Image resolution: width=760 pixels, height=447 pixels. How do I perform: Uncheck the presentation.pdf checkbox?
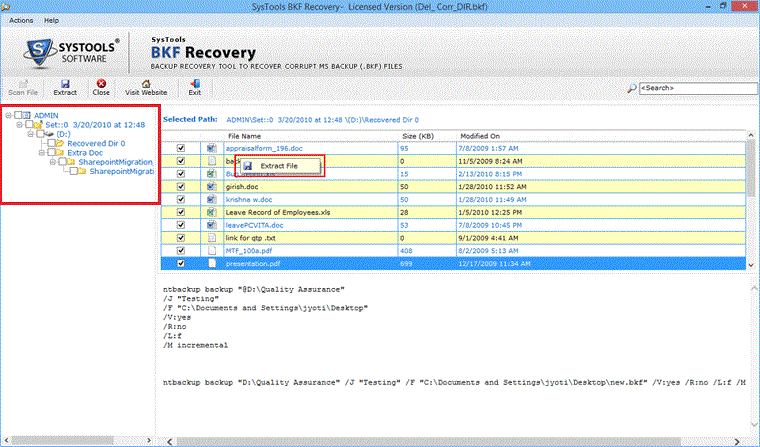point(181,263)
